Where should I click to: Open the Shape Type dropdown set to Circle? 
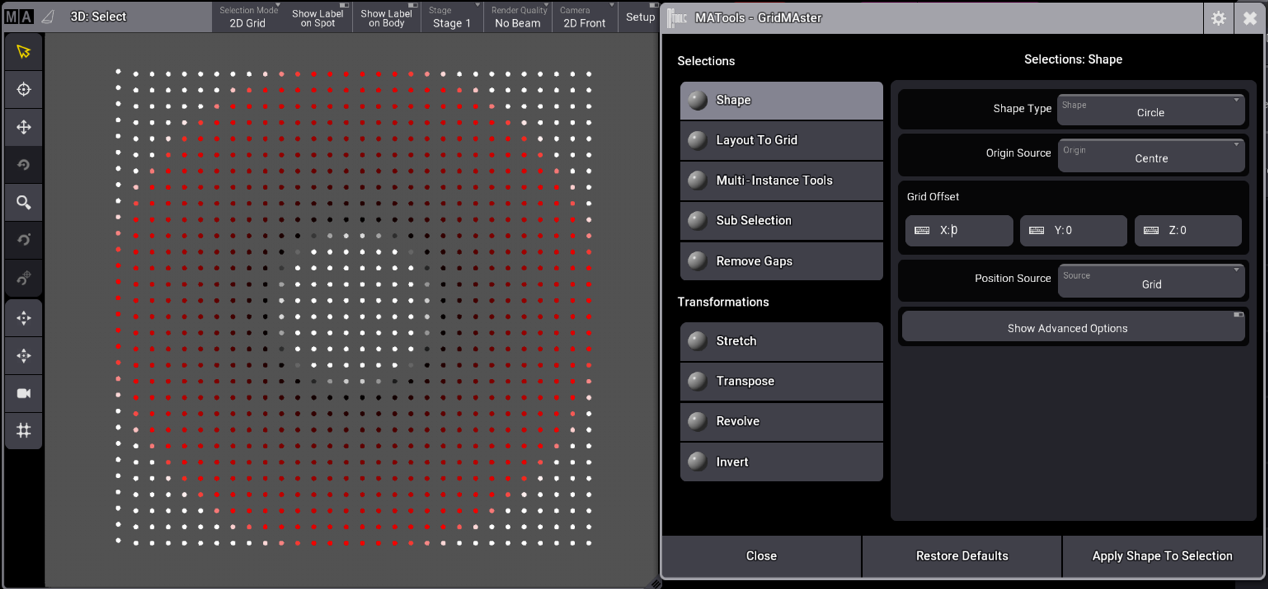(1151, 109)
